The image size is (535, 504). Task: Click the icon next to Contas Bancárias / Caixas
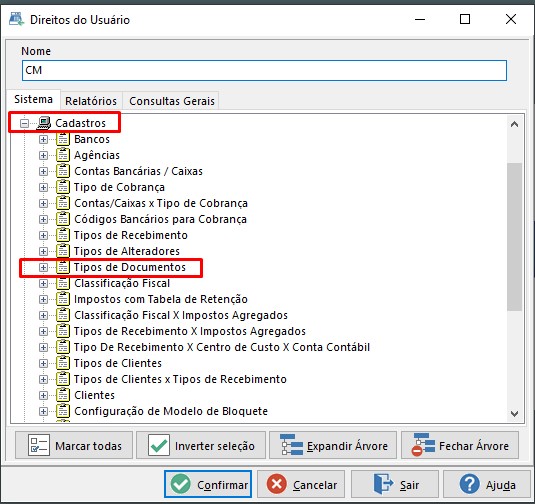tap(63, 171)
